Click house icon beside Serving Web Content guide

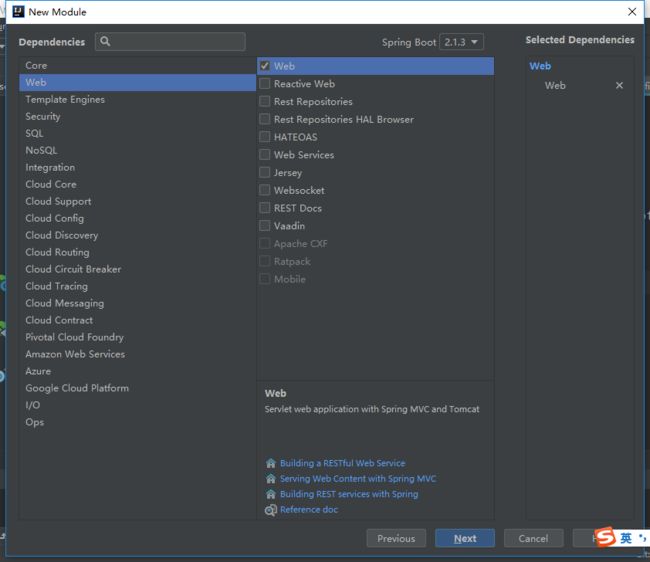[271, 479]
